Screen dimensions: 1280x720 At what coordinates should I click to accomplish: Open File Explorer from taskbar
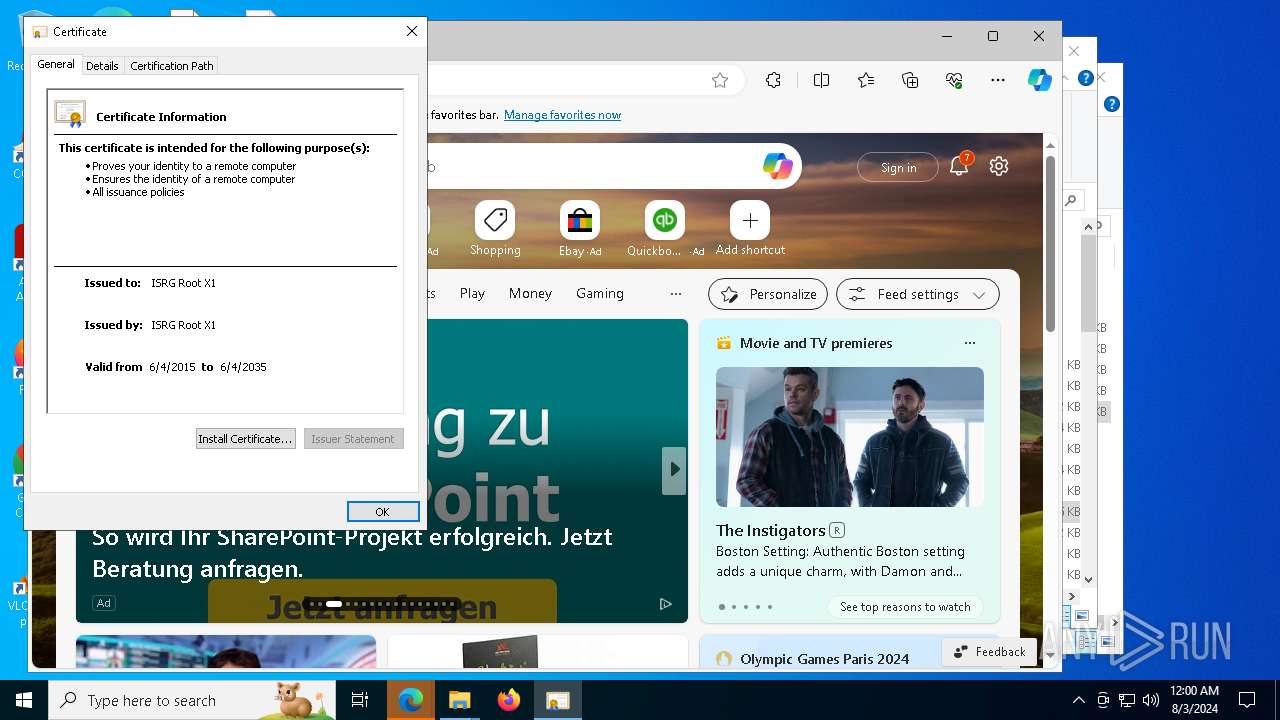pyautogui.click(x=459, y=700)
